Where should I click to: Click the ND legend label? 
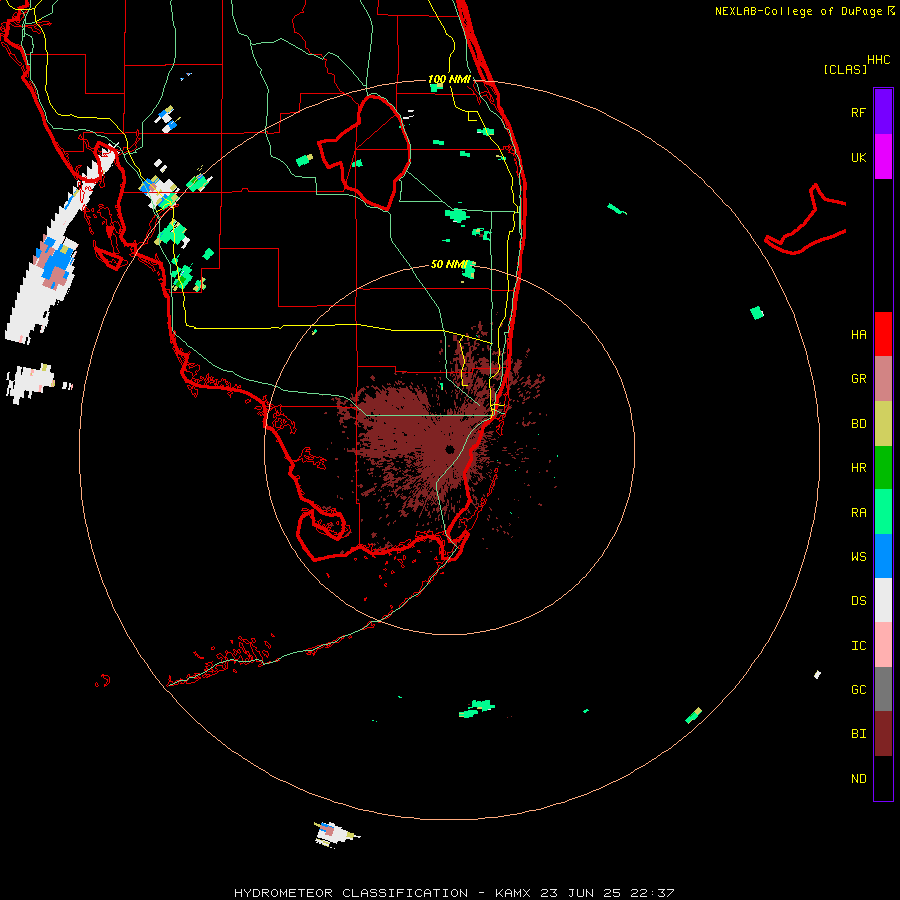(x=858, y=779)
